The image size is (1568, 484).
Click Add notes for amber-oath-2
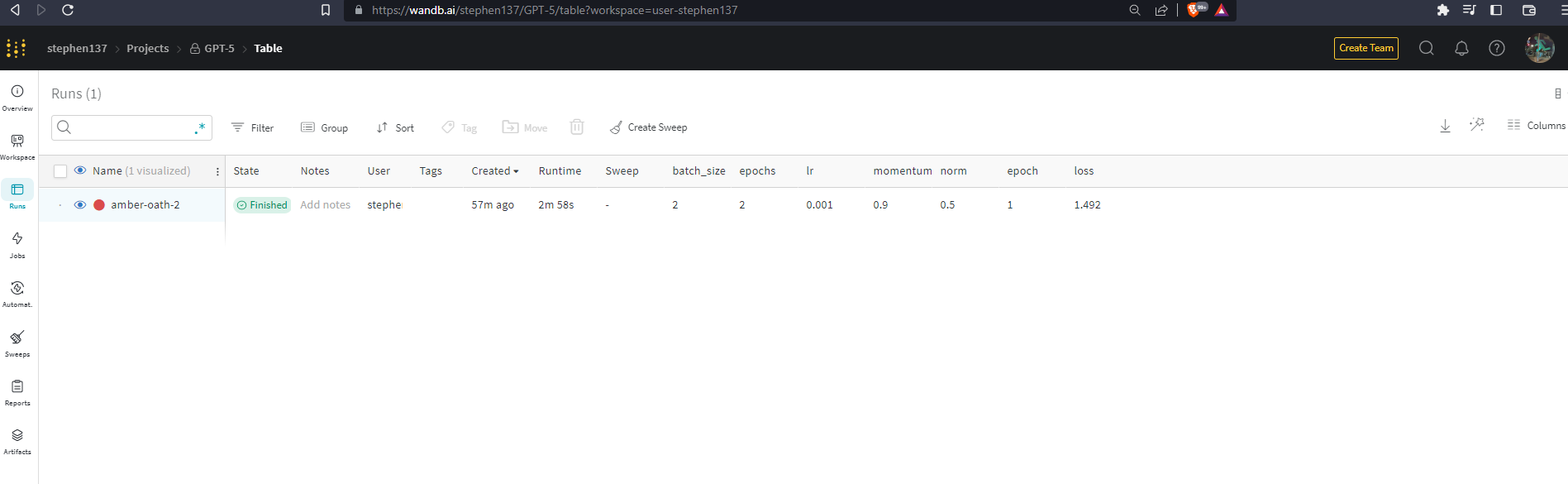click(x=325, y=204)
